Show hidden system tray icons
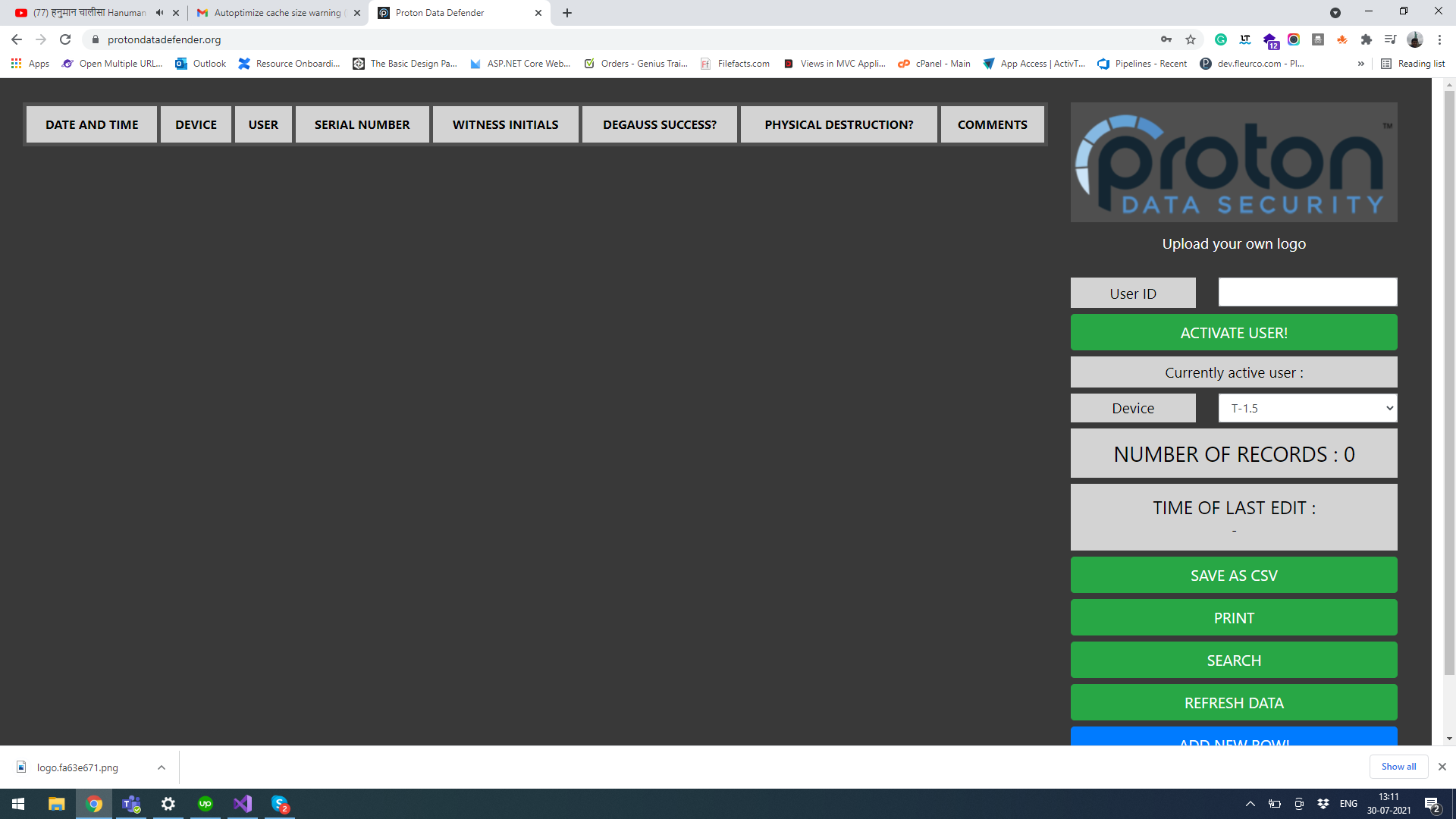The image size is (1456, 819). coord(1250,804)
